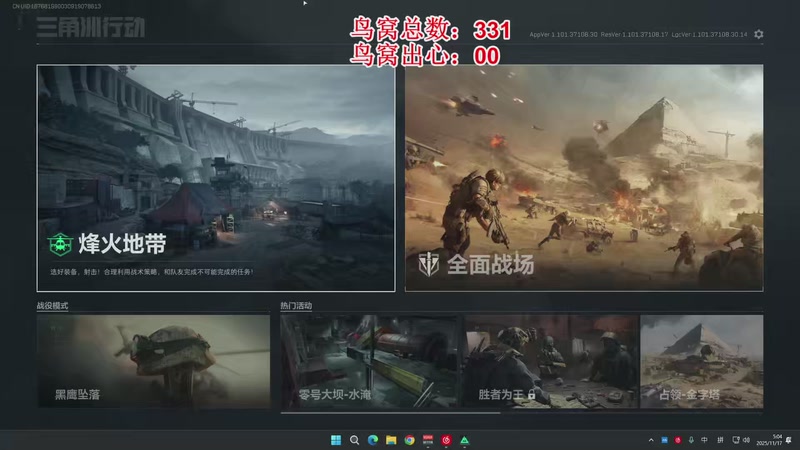
Task: Open the network status tray icon
Action: (x=736, y=440)
